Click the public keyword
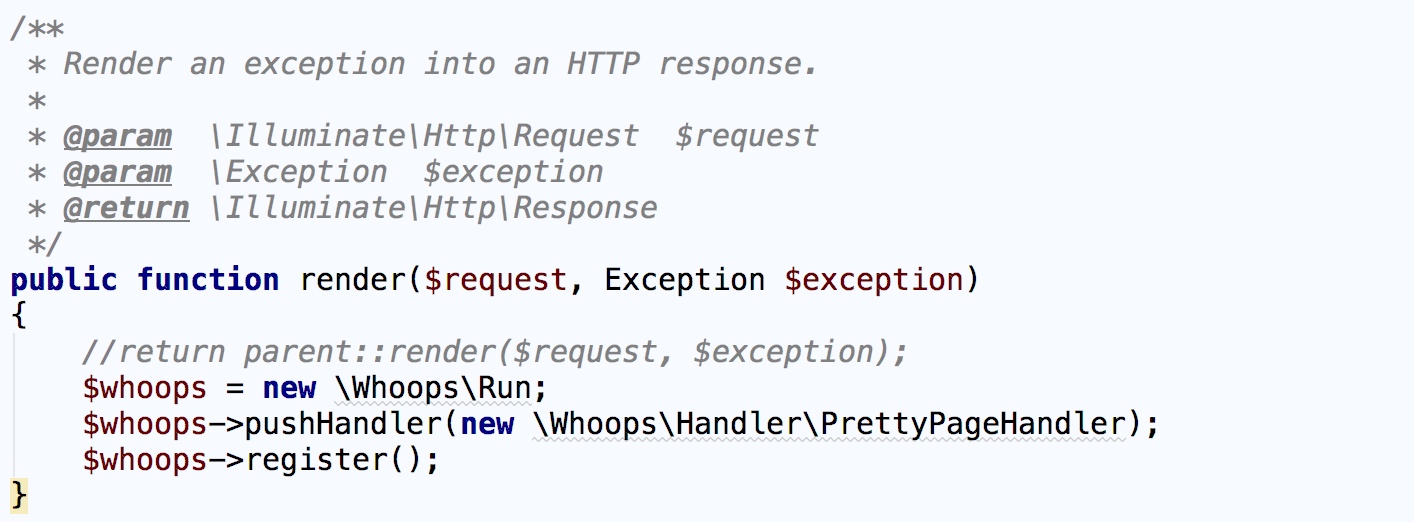The height and width of the screenshot is (522, 1414). click(x=64, y=280)
